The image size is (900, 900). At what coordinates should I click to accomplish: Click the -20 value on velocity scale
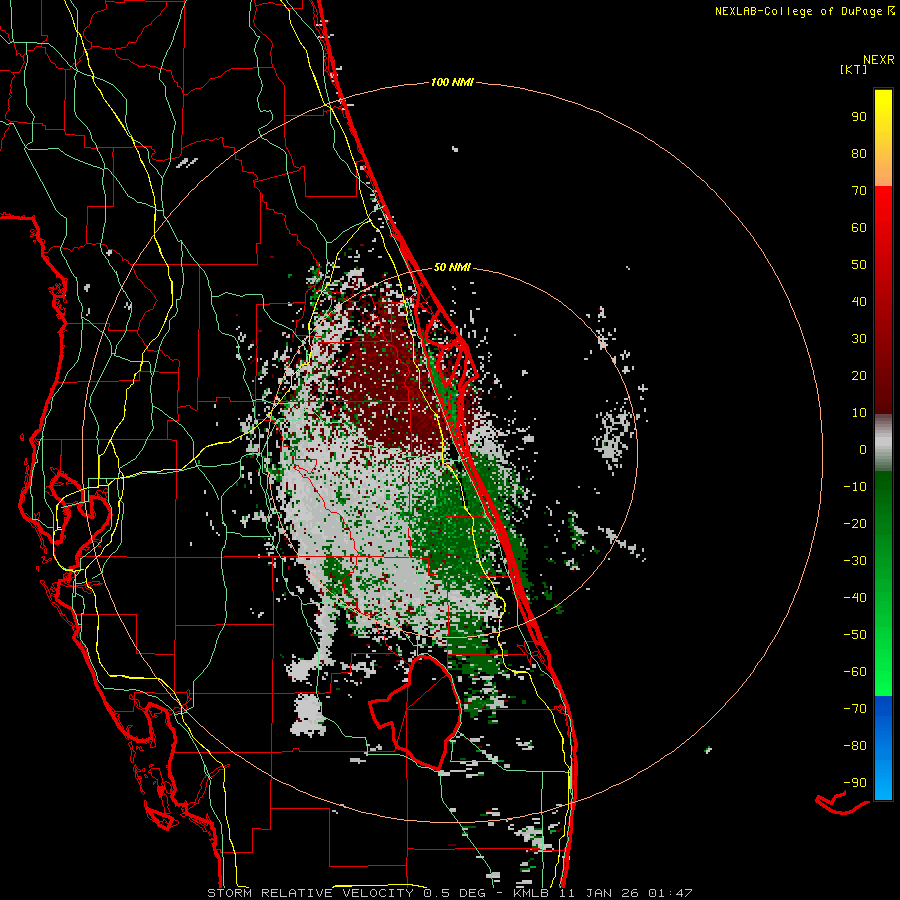click(855, 524)
